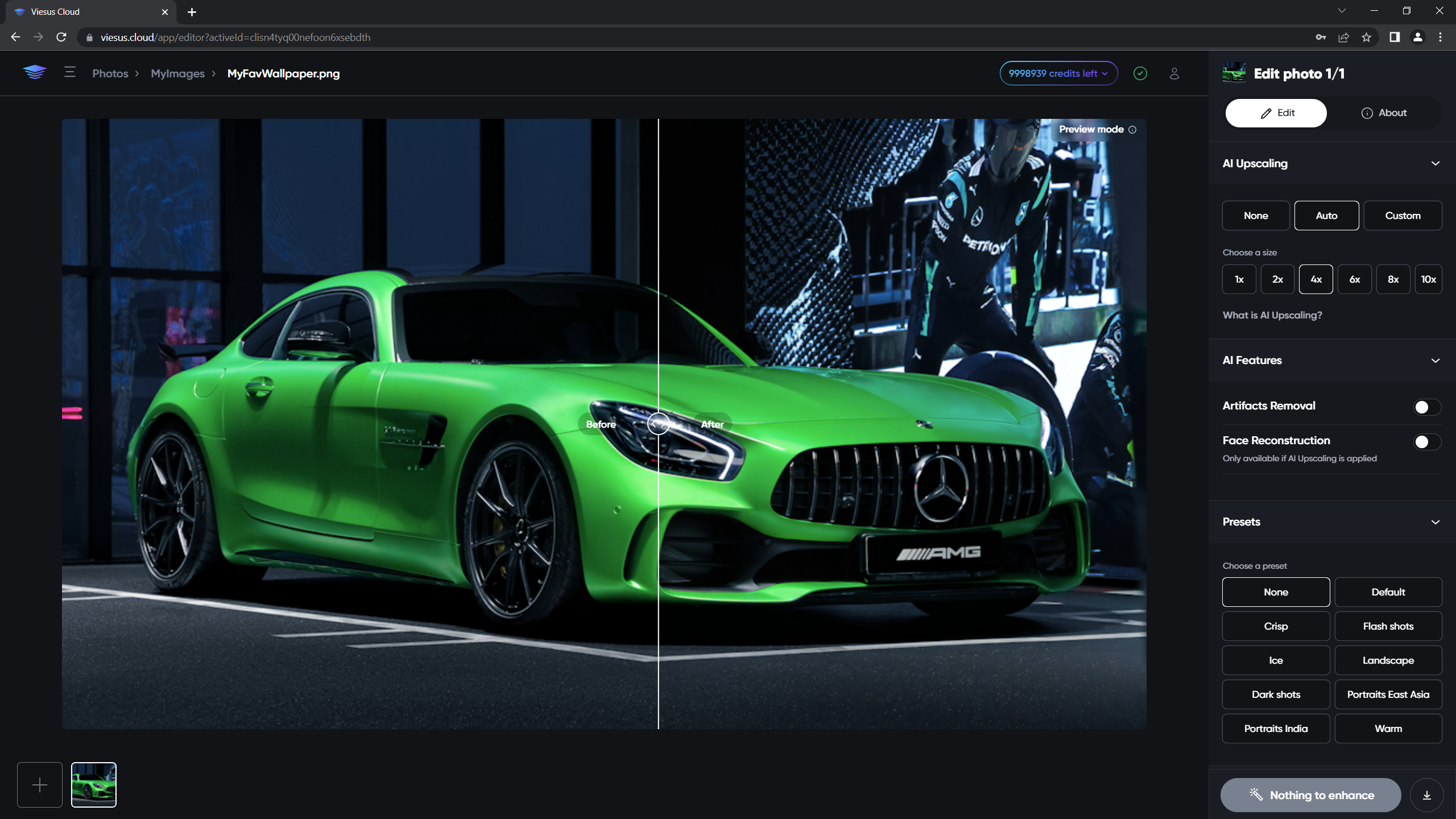Collapse the AI Upscaling section
The width and height of the screenshot is (1456, 819).
[1436, 163]
